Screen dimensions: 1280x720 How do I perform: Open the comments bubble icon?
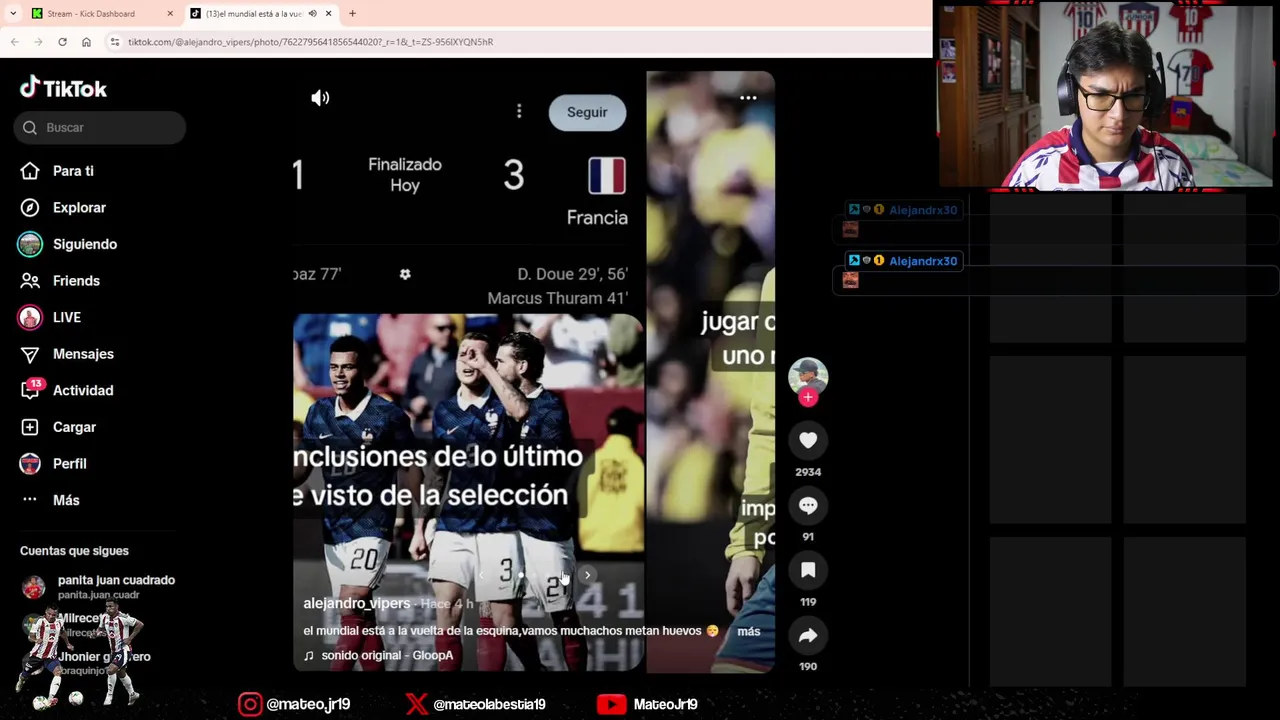(x=808, y=505)
